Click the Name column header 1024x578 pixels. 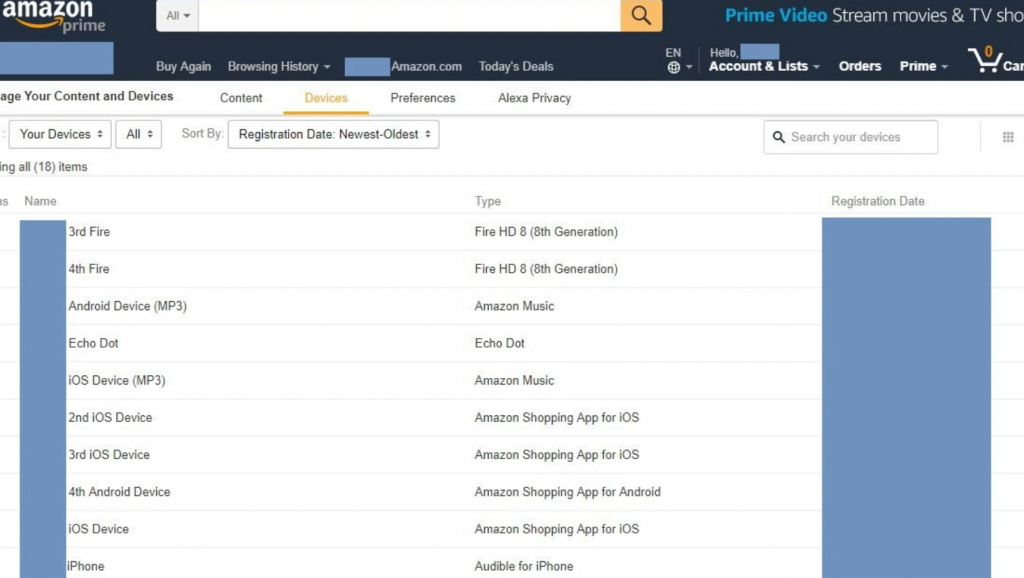click(40, 201)
